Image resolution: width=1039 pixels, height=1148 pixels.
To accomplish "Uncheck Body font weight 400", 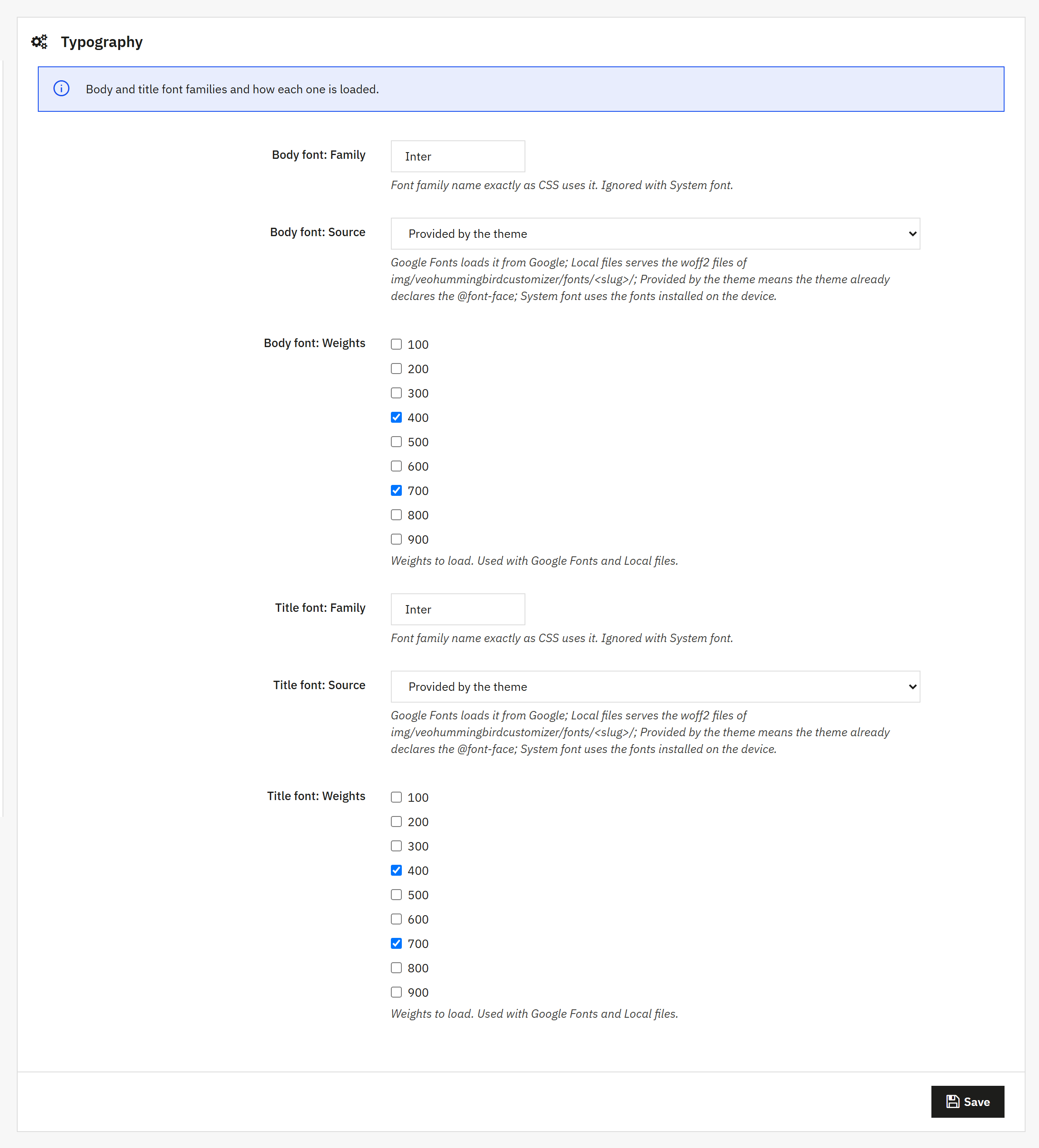I will [396, 417].
